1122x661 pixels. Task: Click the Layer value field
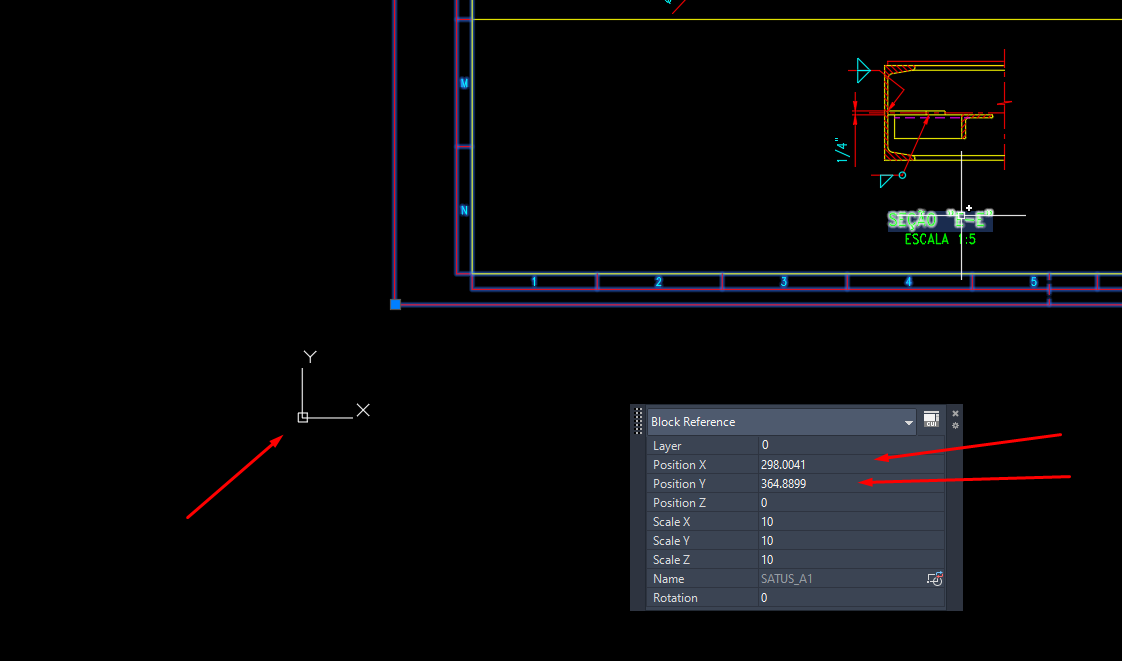point(850,445)
